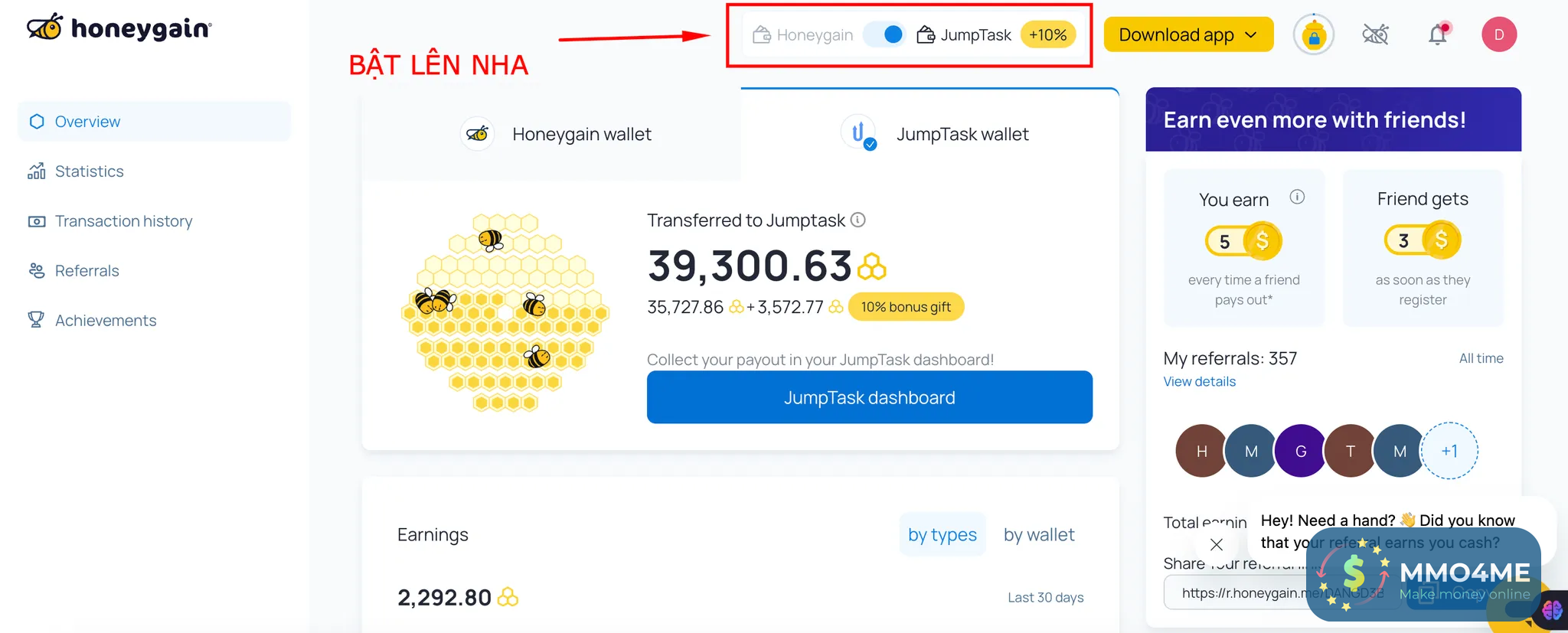The height and width of the screenshot is (633, 1568).
Task: Open the View details referrals link
Action: click(1199, 382)
